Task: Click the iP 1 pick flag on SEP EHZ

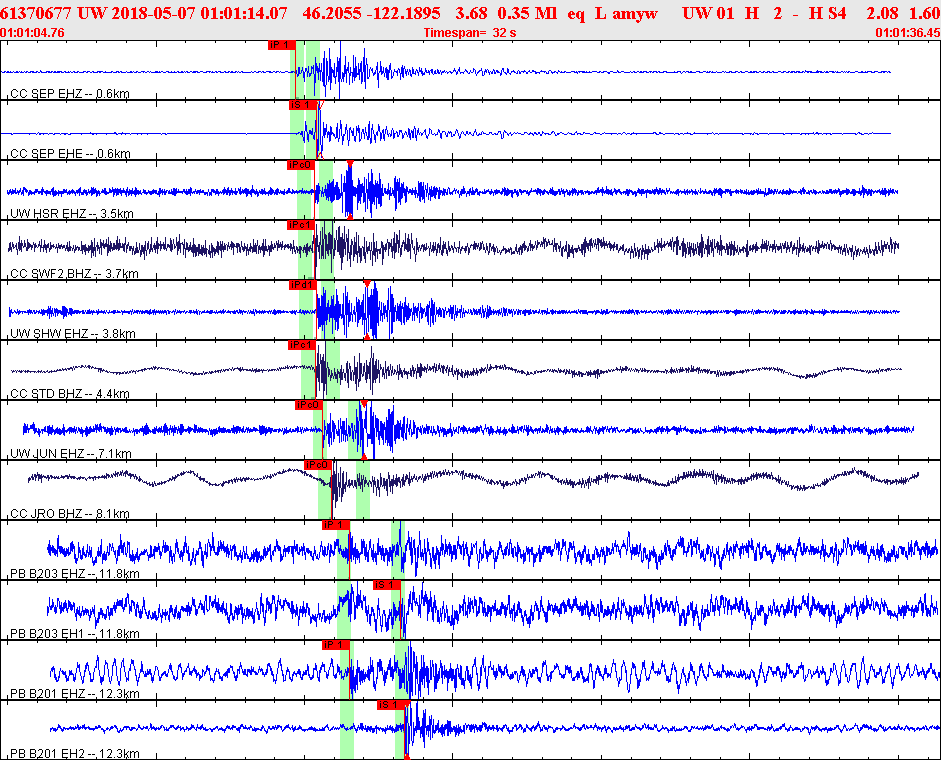Action: pyautogui.click(x=281, y=45)
